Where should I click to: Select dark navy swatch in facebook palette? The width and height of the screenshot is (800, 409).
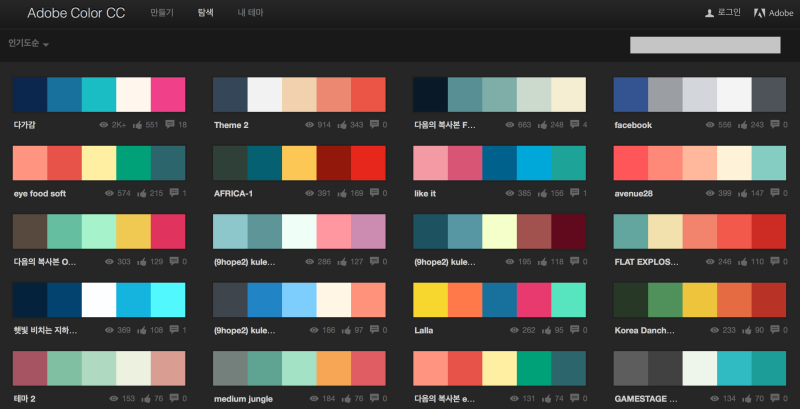(x=631, y=94)
